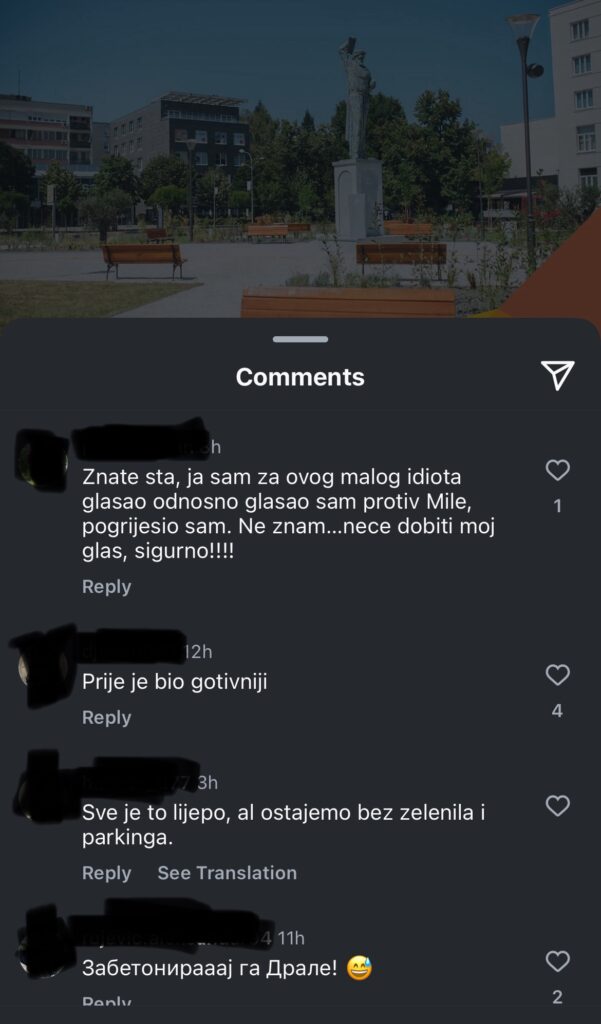The image size is (601, 1024).
Task: Open second commenter's avatar at 12h comment
Action: tap(42, 667)
